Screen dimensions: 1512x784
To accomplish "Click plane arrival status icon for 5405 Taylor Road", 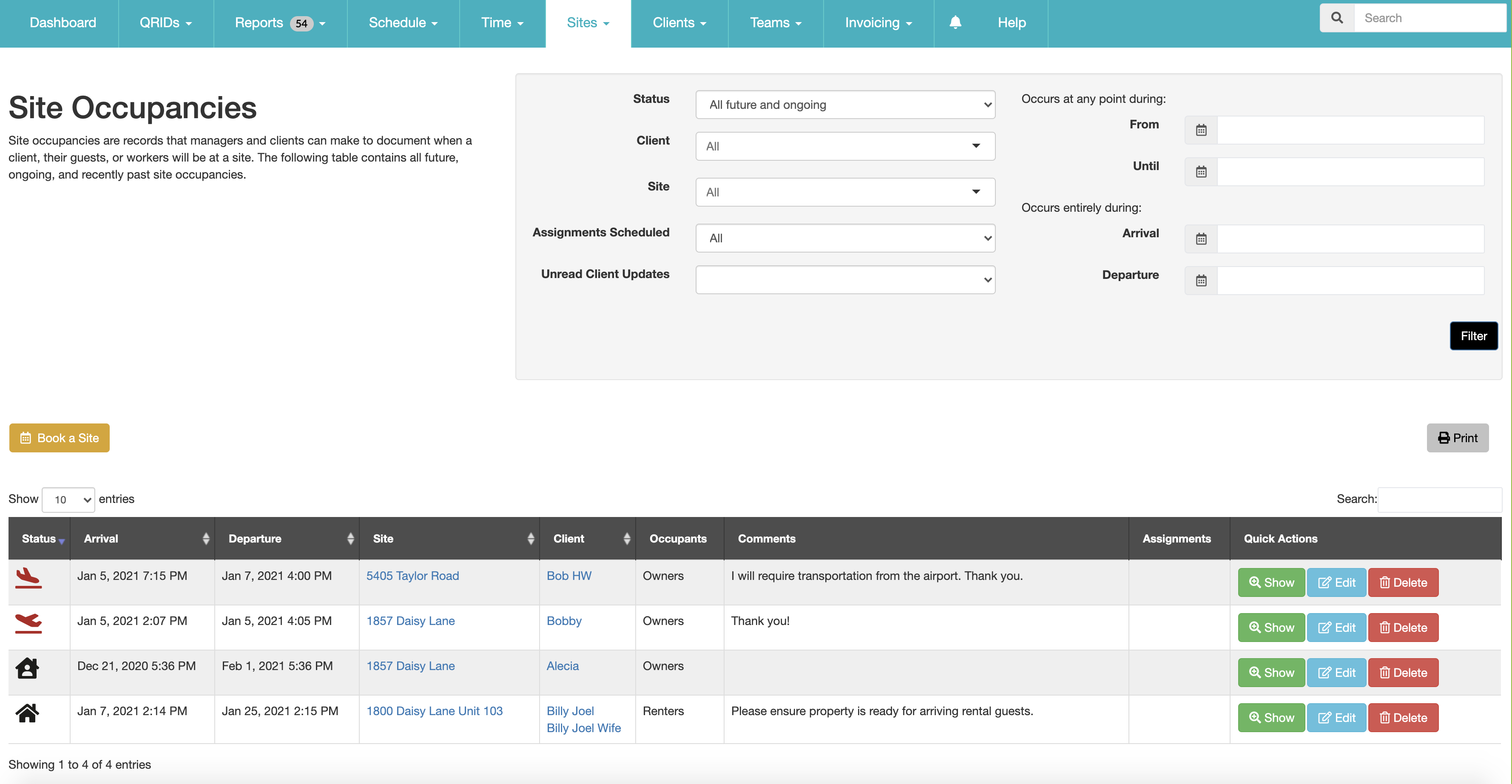I will pyautogui.click(x=28, y=577).
